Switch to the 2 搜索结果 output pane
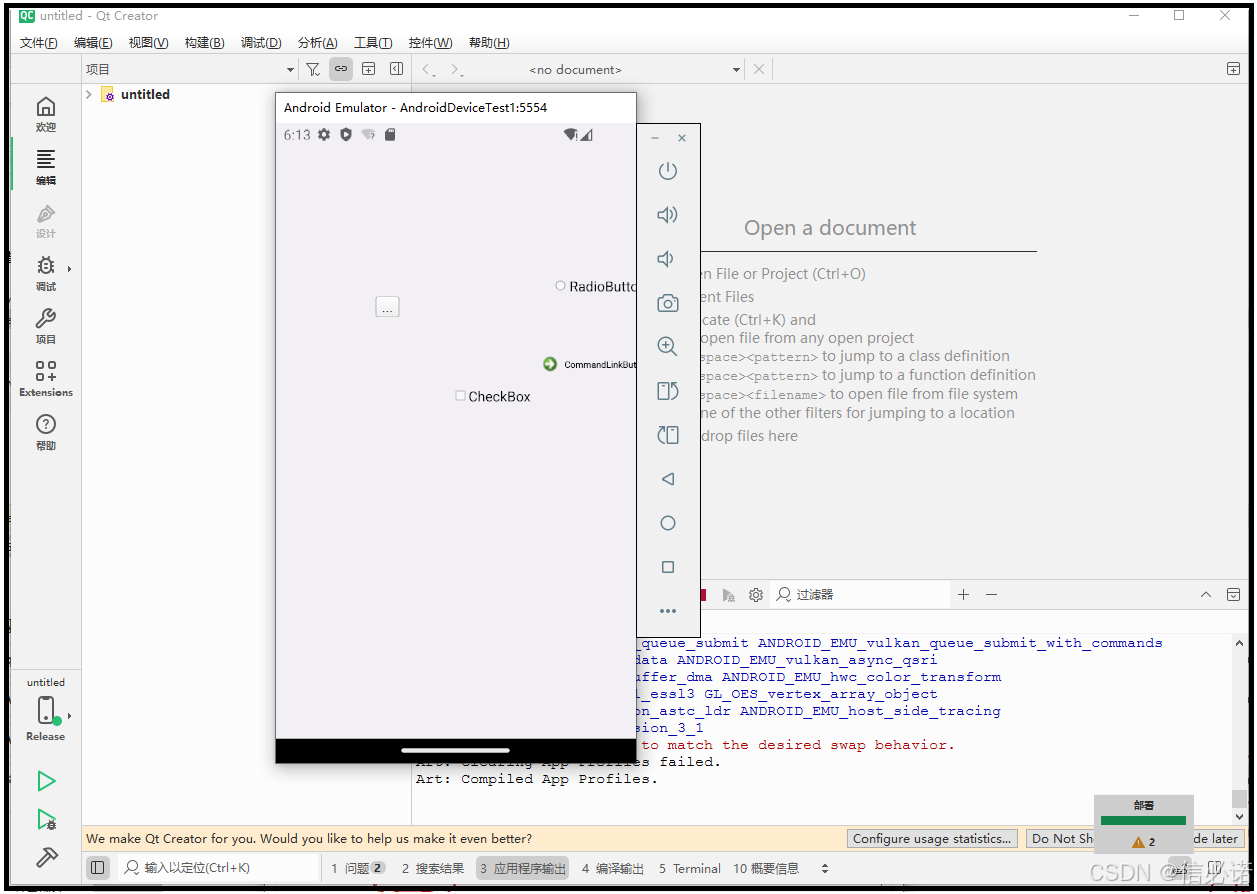This screenshot has width=1257, height=894. (433, 868)
